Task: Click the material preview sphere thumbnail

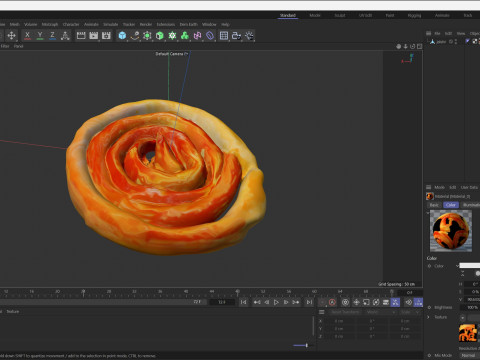Action: point(451,231)
